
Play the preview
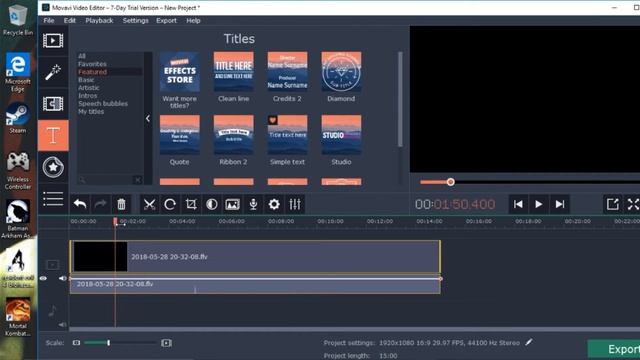[x=539, y=204]
